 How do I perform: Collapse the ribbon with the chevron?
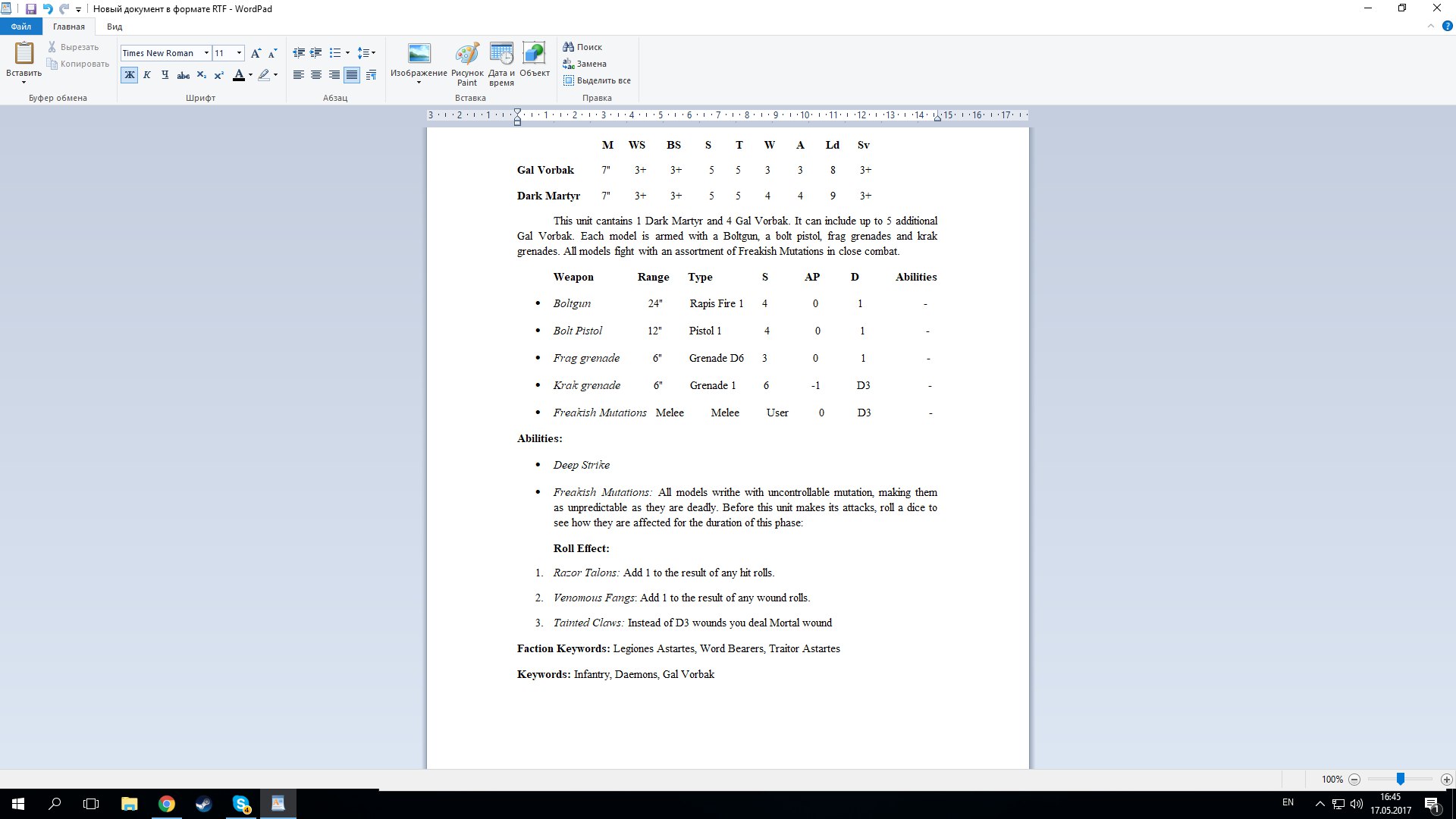(x=1431, y=27)
